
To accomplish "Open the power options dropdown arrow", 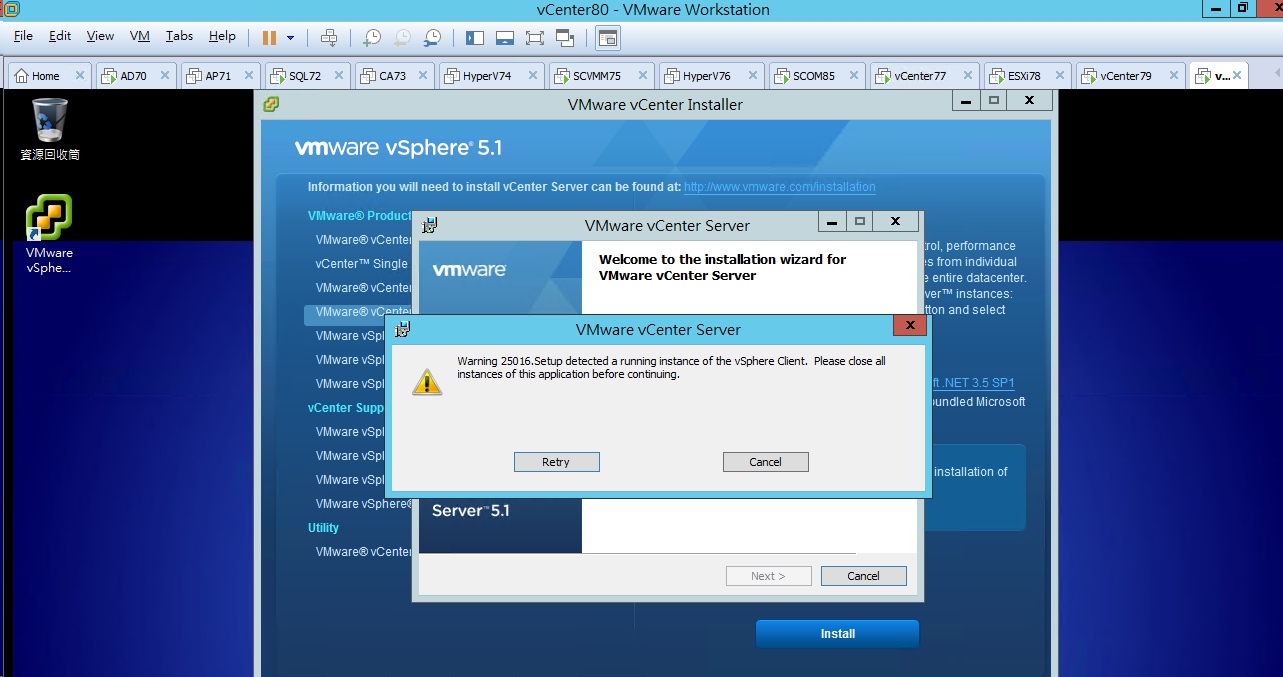I will 290,37.
